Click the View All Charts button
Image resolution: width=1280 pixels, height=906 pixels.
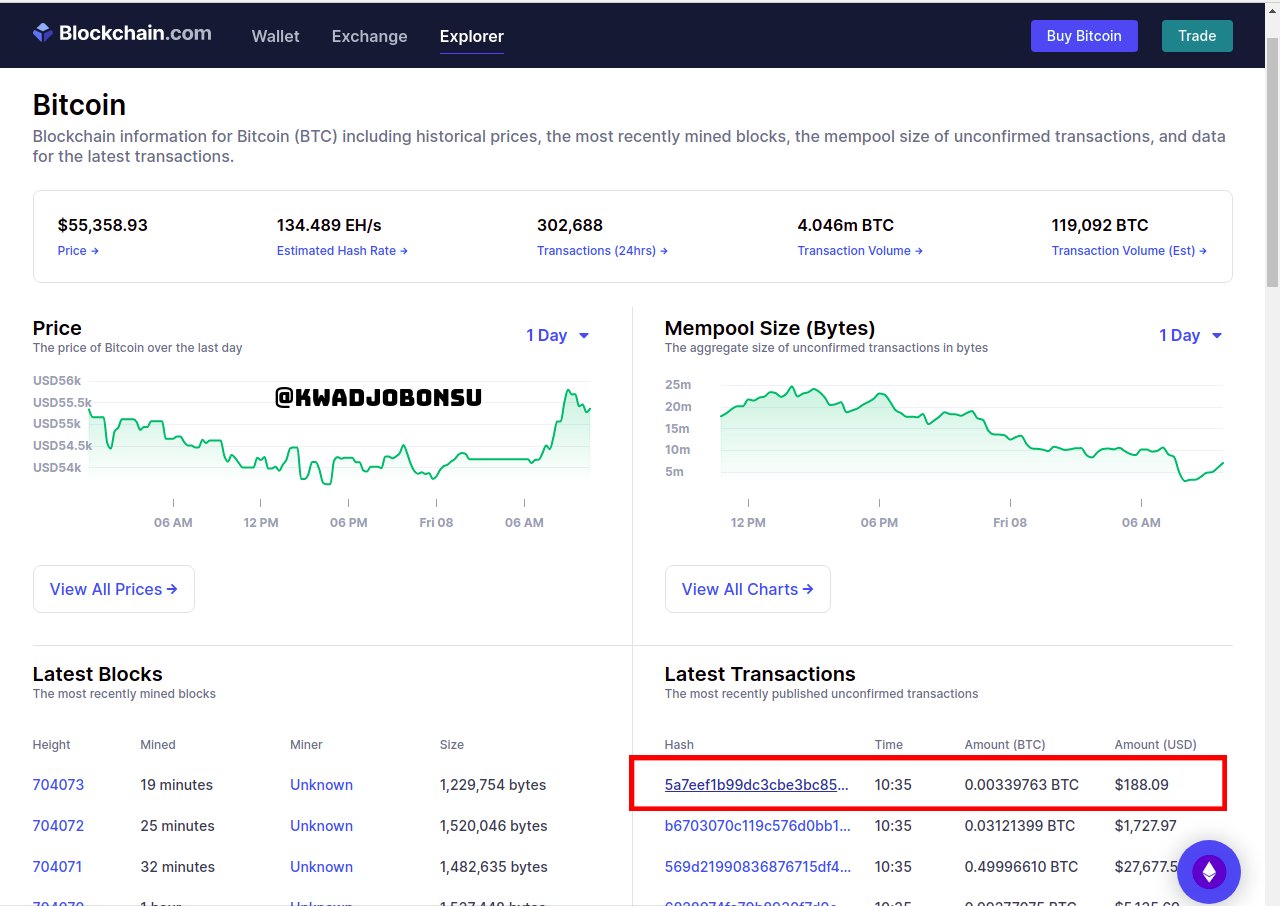pyautogui.click(x=748, y=589)
